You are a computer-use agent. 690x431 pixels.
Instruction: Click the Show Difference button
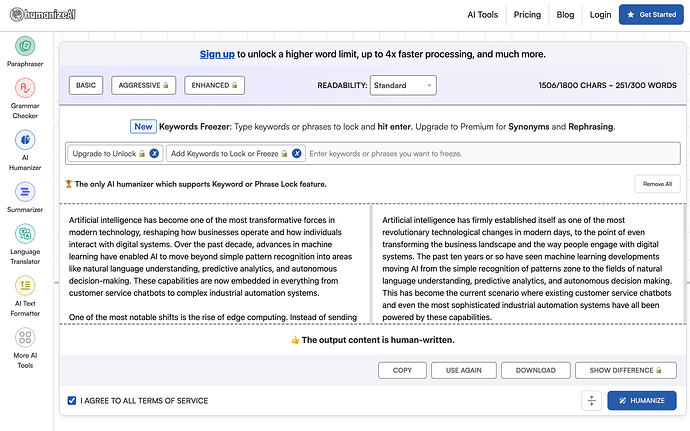pyautogui.click(x=625, y=370)
